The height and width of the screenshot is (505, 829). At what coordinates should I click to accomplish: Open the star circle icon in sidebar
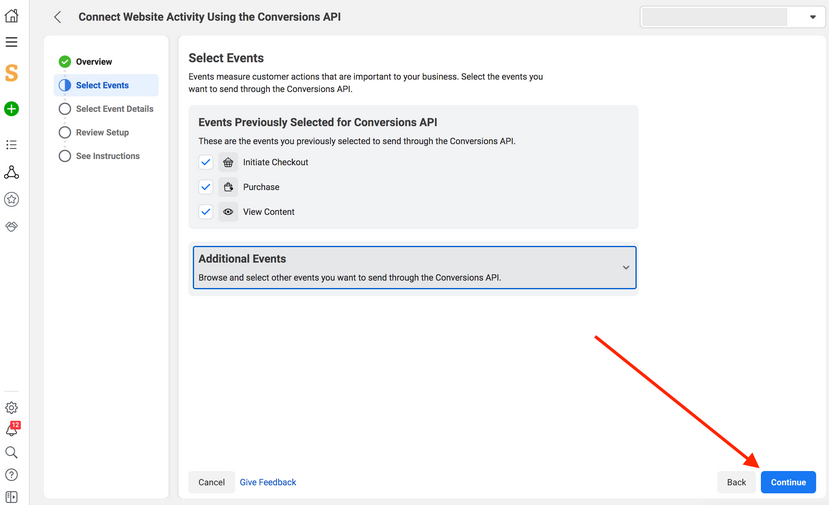coord(12,199)
